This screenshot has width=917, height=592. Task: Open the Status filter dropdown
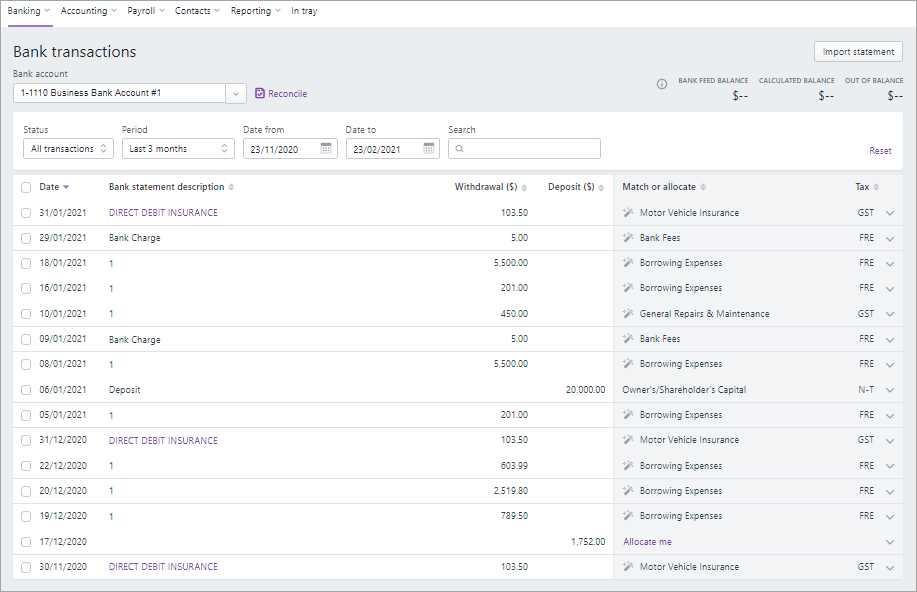pyautogui.click(x=68, y=148)
